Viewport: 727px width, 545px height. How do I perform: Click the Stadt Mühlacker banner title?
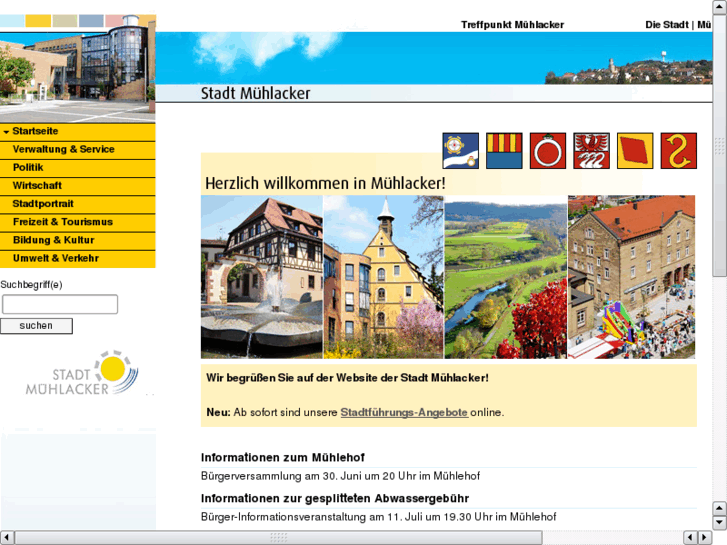[x=255, y=93]
